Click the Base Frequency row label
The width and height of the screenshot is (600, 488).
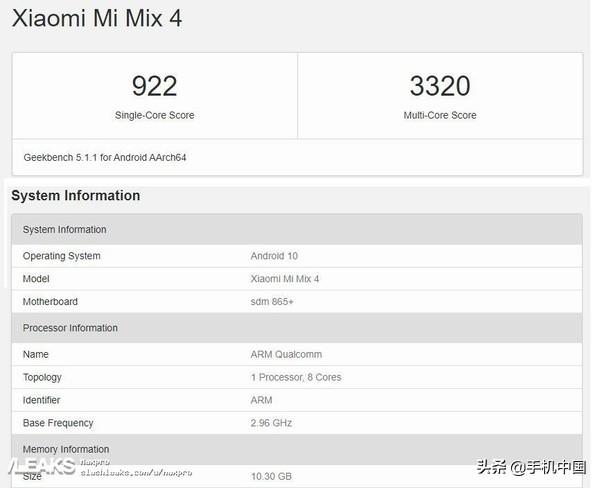pos(58,423)
